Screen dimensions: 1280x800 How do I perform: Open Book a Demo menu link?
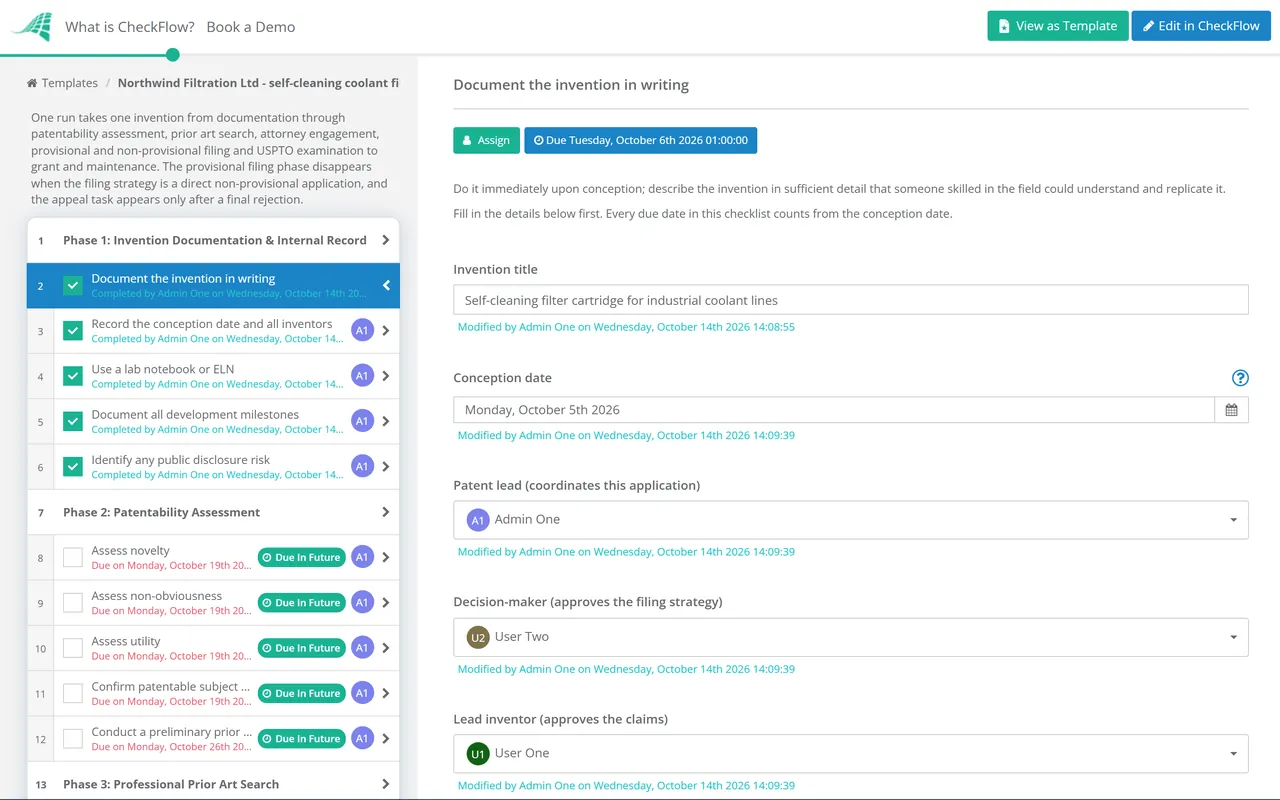coord(251,27)
